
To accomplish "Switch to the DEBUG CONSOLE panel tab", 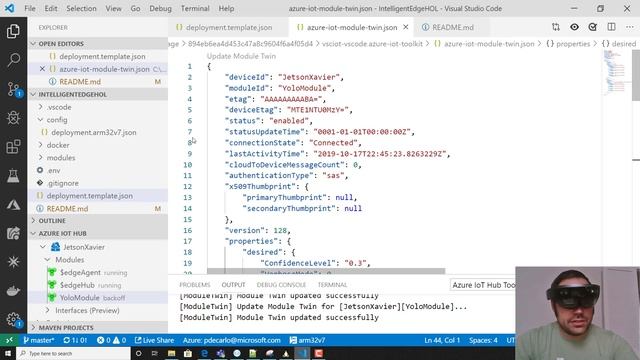I will (281, 284).
